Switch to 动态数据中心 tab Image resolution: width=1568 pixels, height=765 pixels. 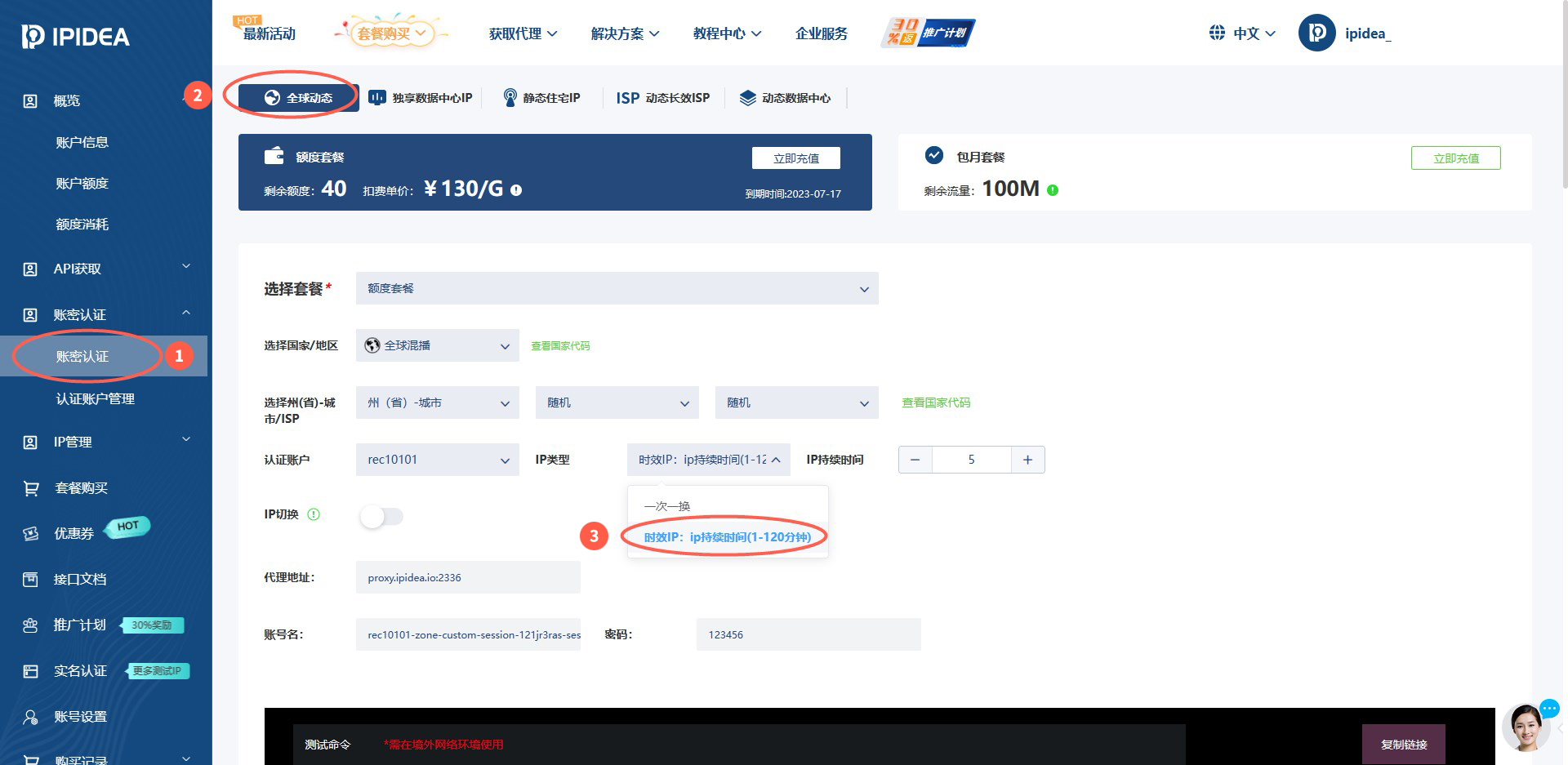point(786,98)
